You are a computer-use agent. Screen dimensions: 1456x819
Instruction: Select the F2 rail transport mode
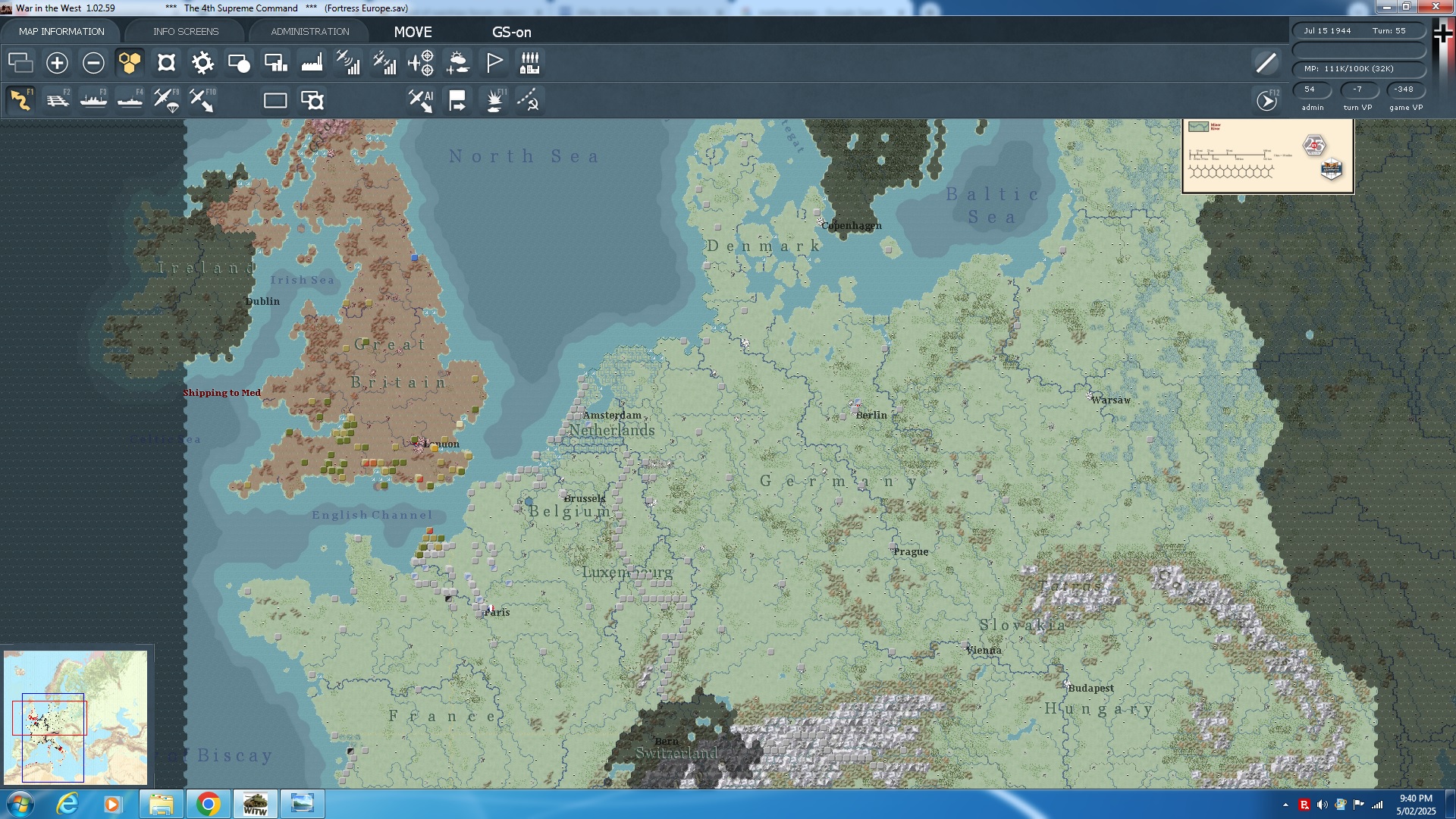pyautogui.click(x=57, y=99)
